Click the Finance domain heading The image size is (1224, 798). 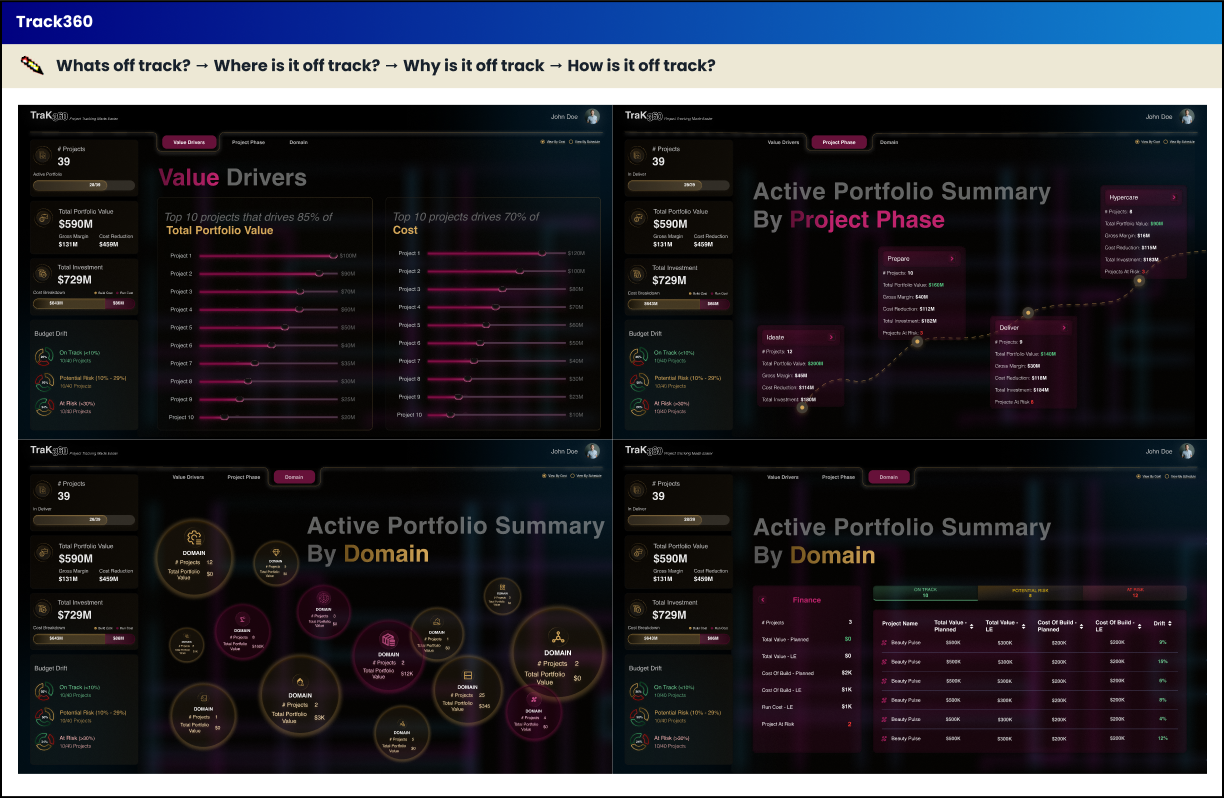807,600
